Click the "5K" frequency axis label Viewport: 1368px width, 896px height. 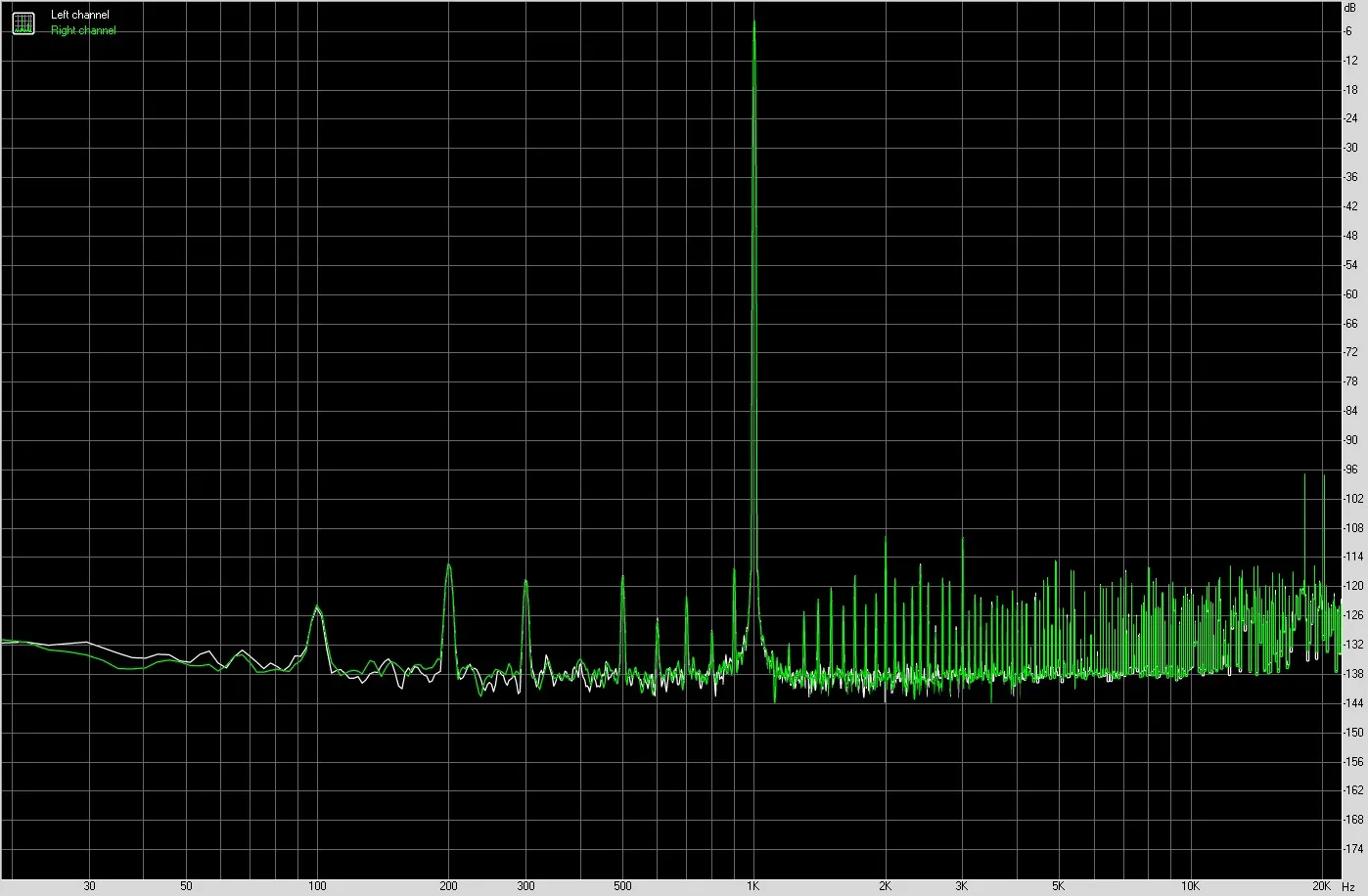tap(1058, 886)
